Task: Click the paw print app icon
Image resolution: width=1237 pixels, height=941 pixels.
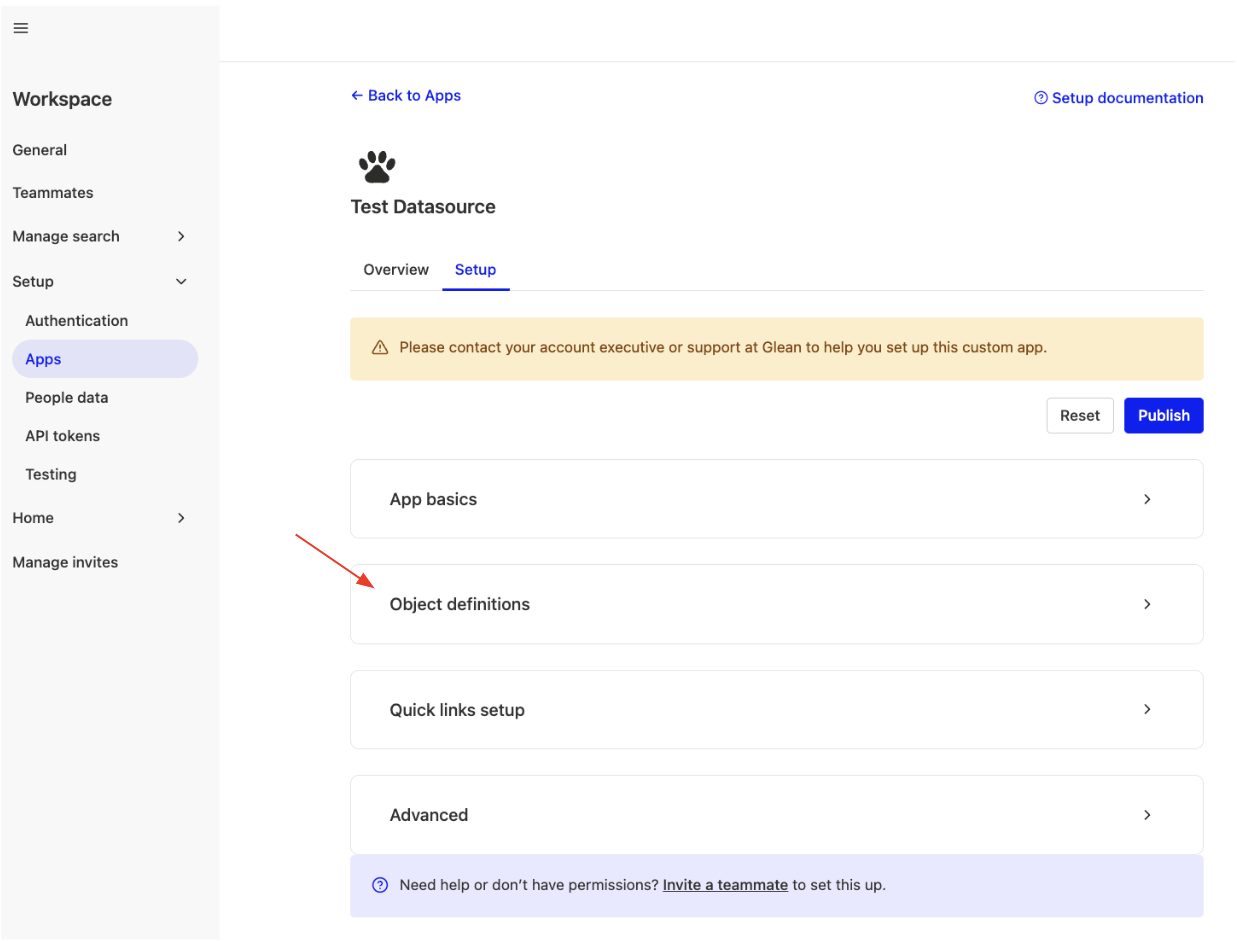Action: 377,165
